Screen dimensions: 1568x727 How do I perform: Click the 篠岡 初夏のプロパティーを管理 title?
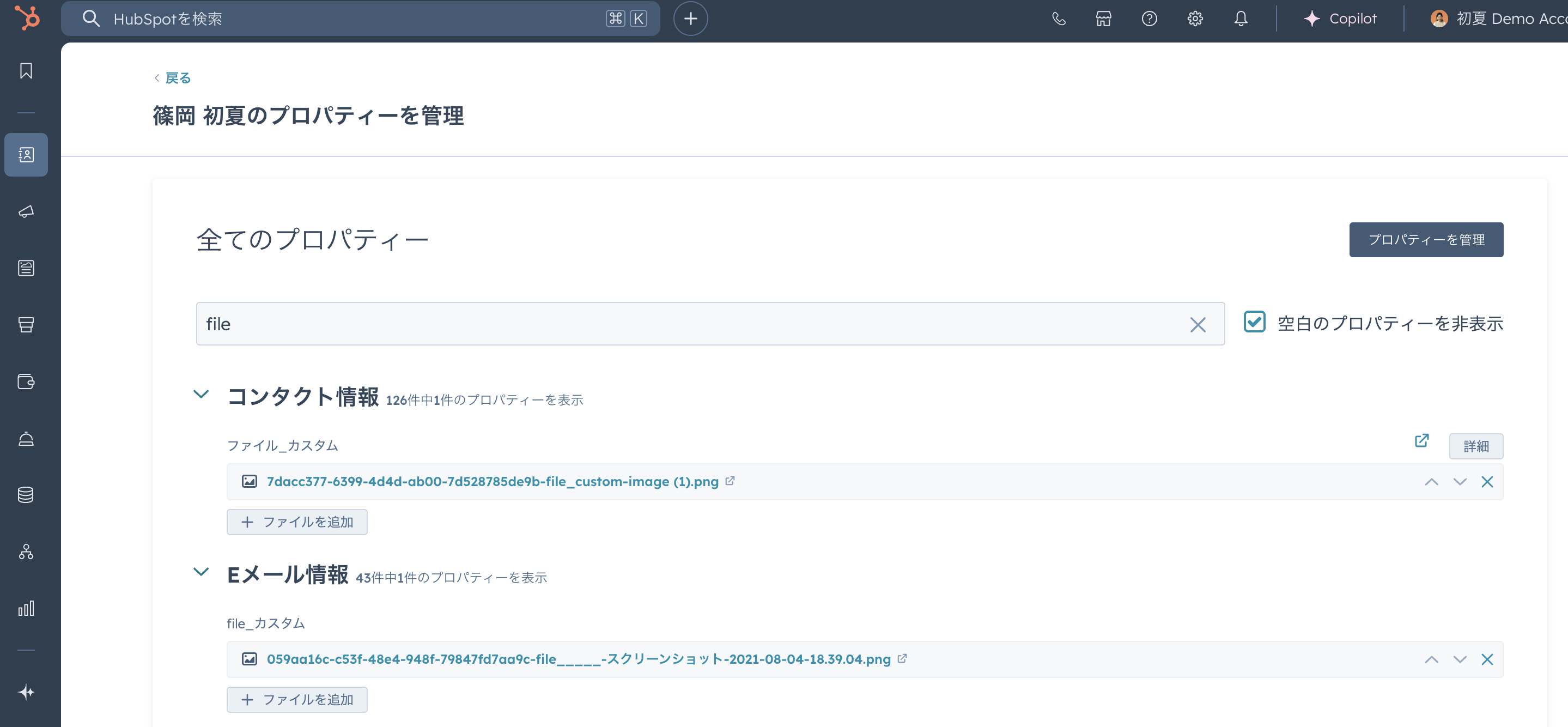[308, 116]
